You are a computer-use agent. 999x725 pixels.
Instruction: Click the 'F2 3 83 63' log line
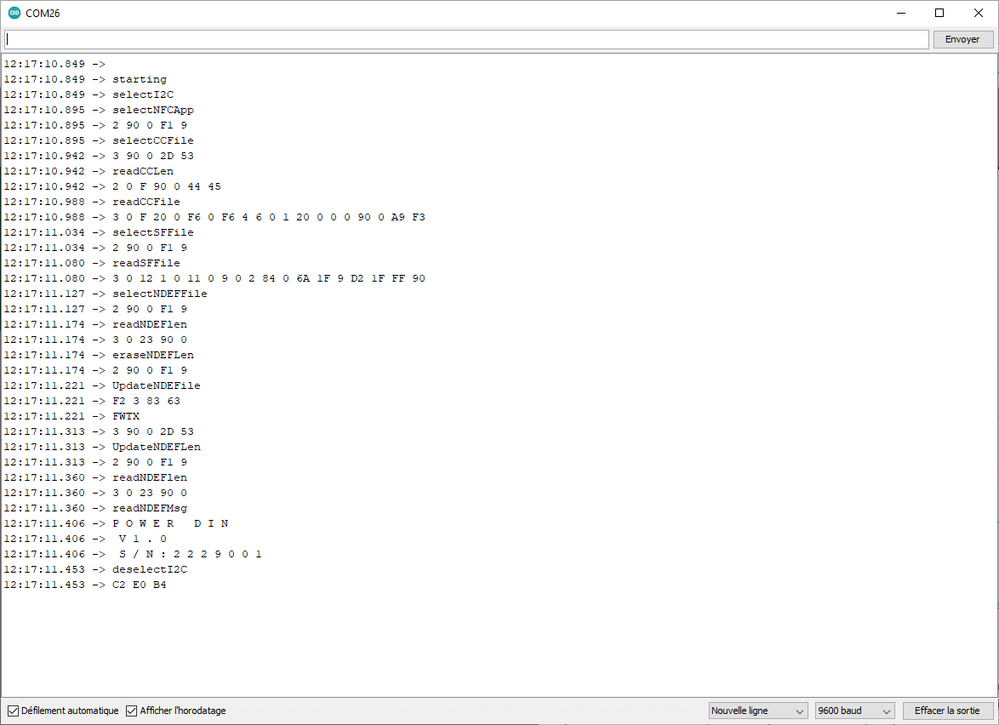coord(92,401)
